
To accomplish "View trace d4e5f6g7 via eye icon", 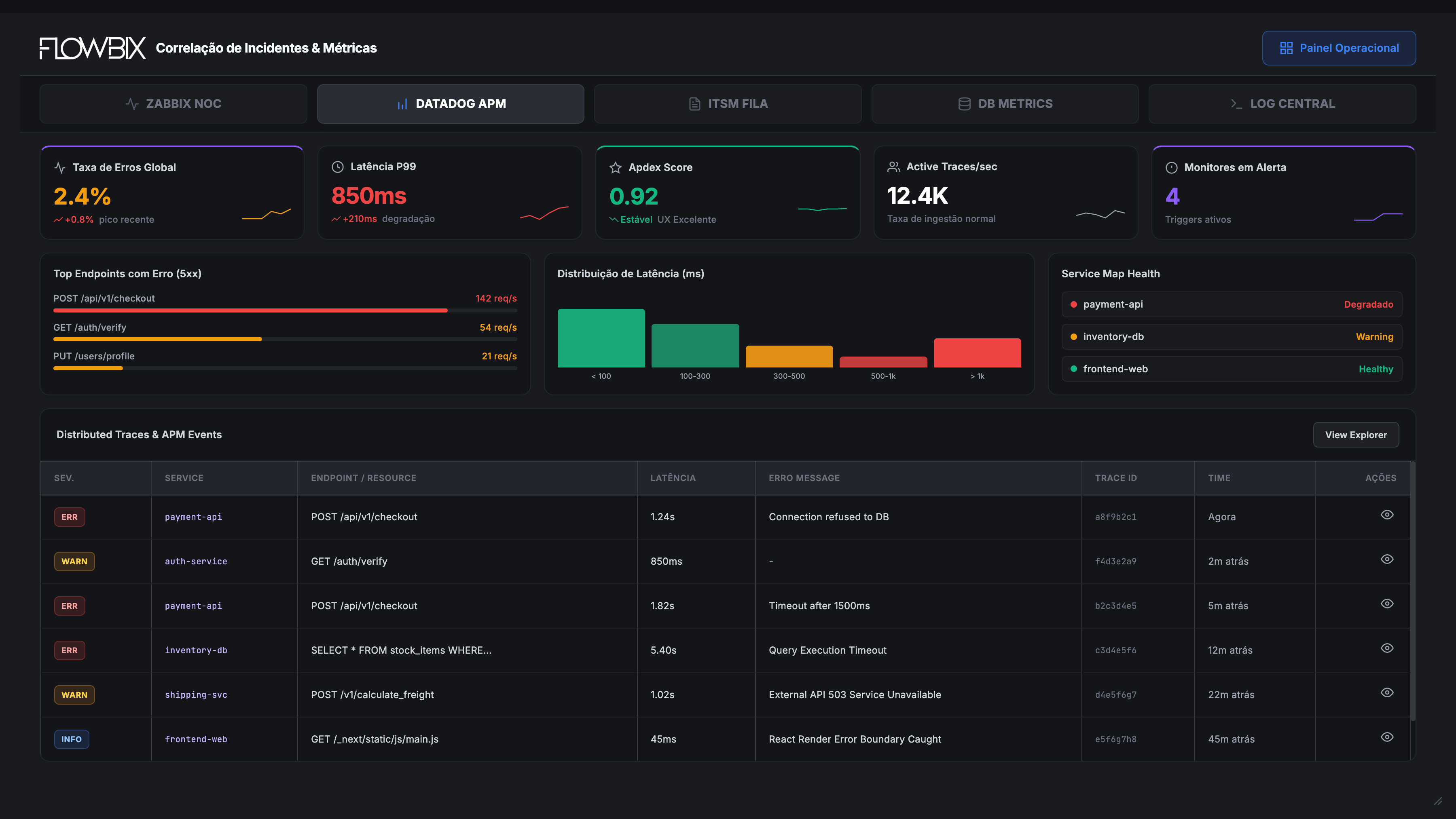I will [1387, 692].
